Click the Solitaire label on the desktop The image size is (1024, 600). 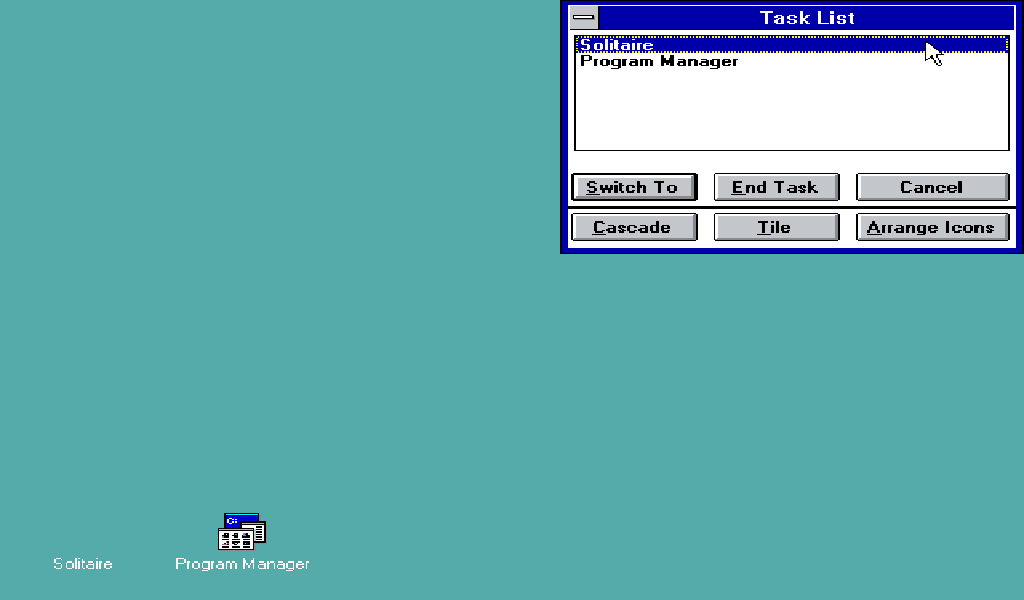(83, 563)
